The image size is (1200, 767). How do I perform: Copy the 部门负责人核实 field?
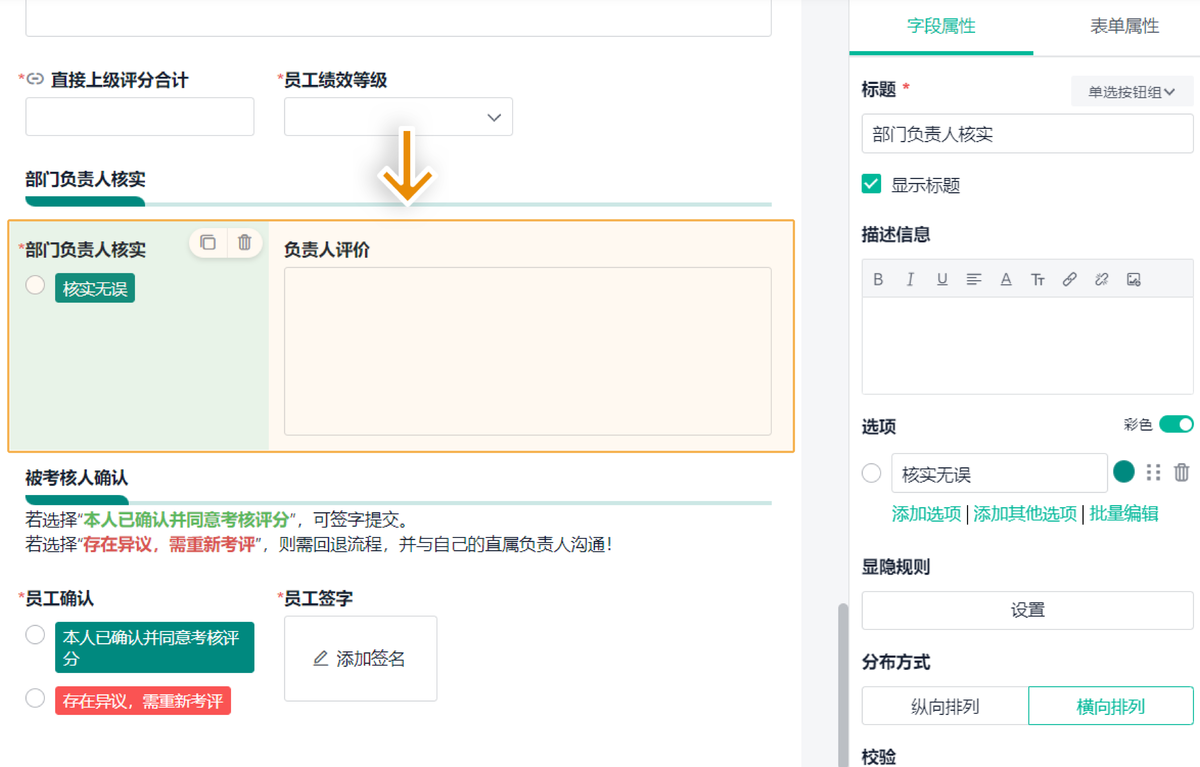point(208,242)
